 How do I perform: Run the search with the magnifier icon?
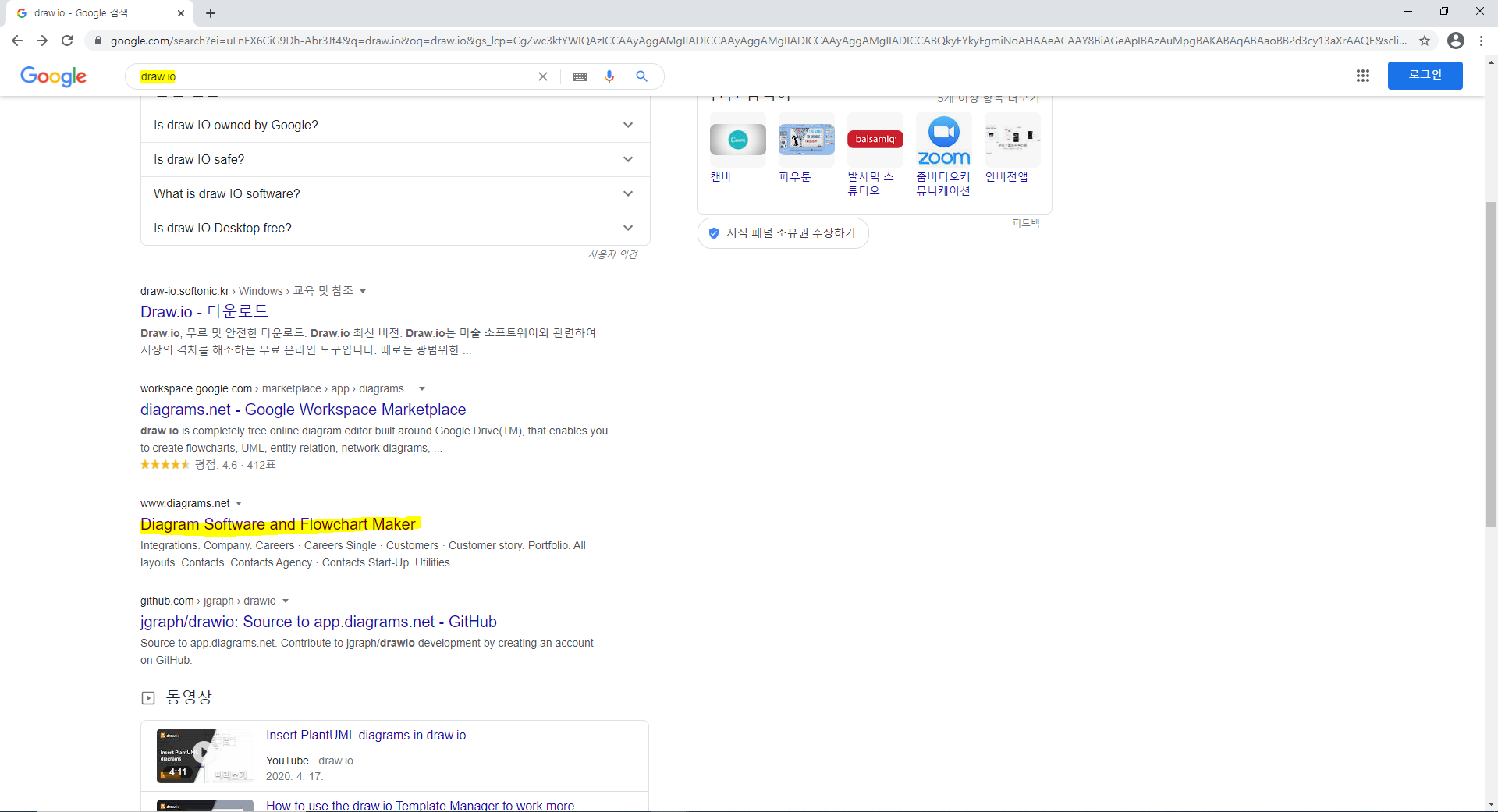point(641,76)
